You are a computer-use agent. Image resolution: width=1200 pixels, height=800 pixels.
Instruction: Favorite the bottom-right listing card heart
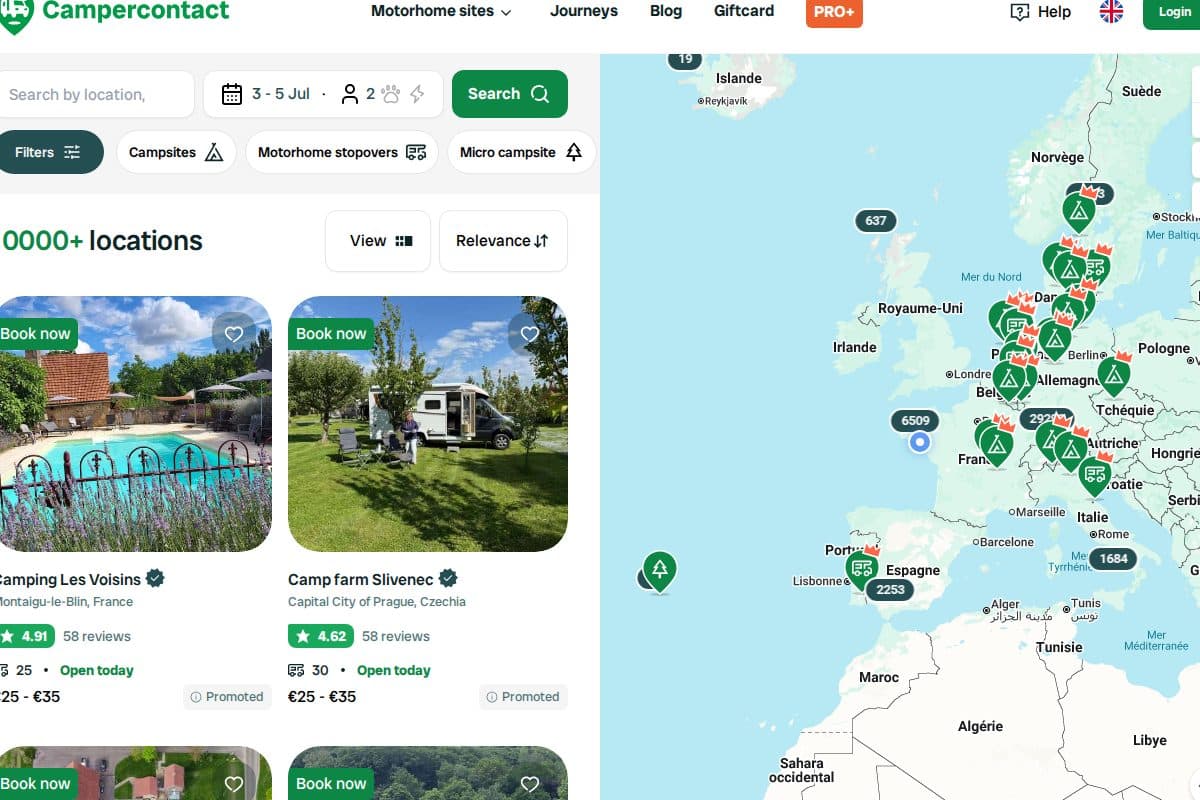[530, 784]
